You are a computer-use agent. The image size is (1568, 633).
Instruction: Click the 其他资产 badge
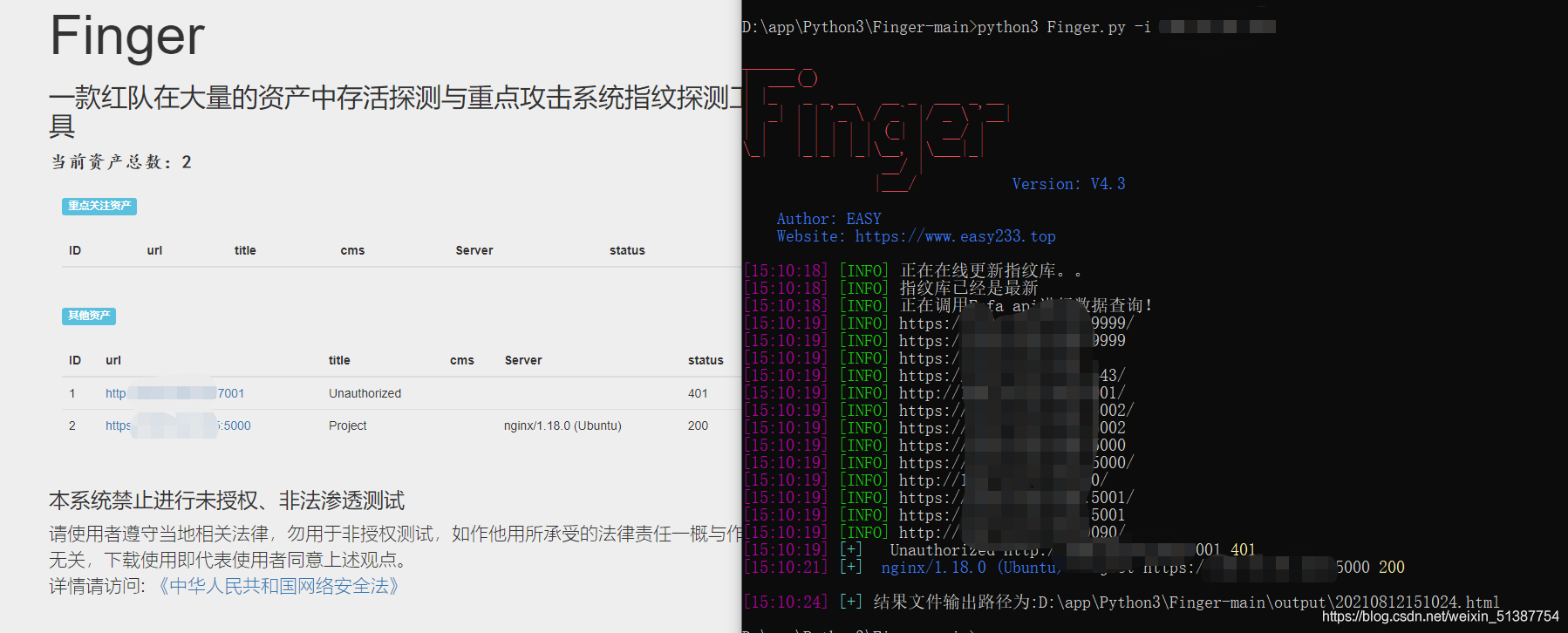coord(89,316)
